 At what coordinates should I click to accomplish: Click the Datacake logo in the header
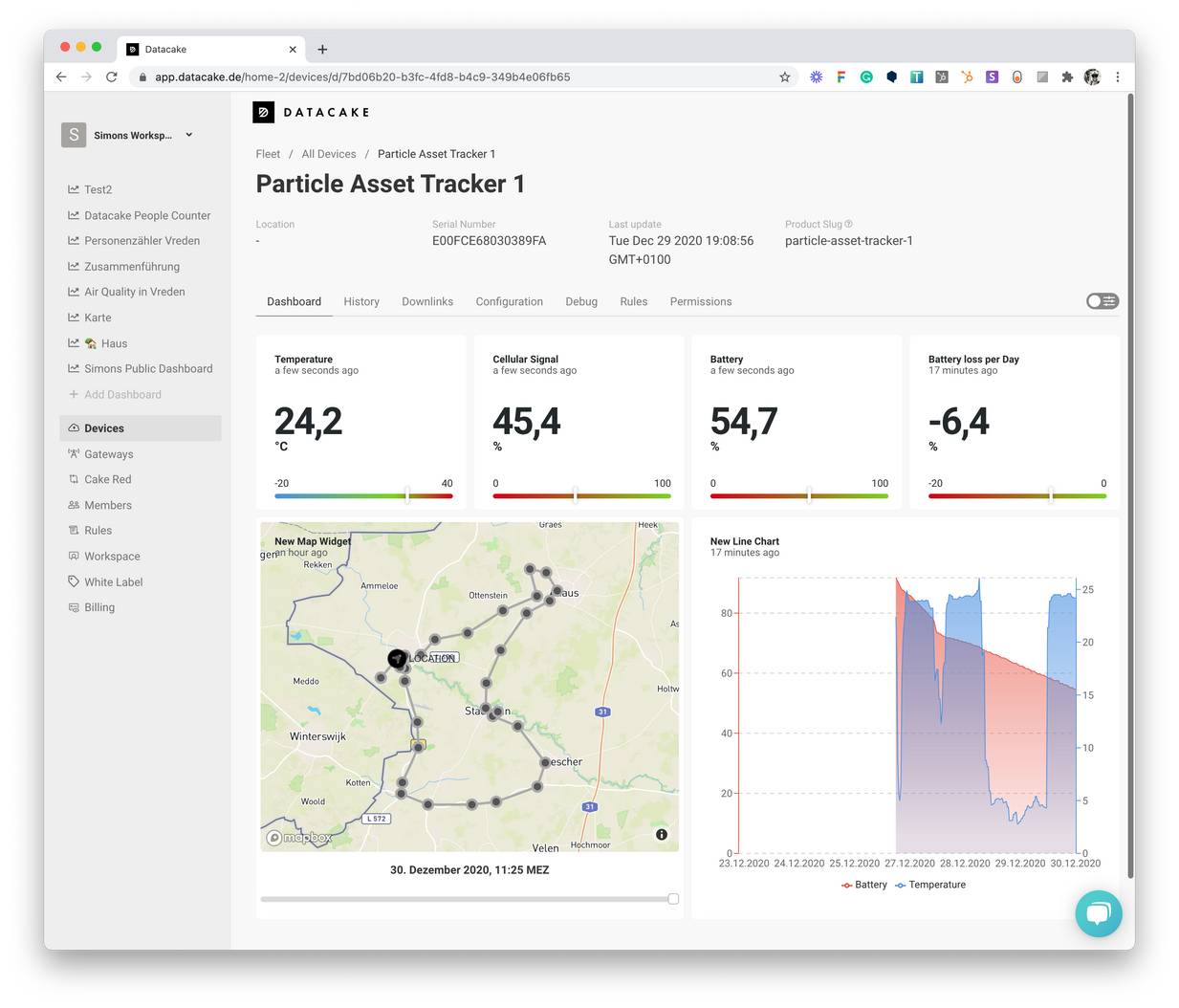[x=311, y=112]
